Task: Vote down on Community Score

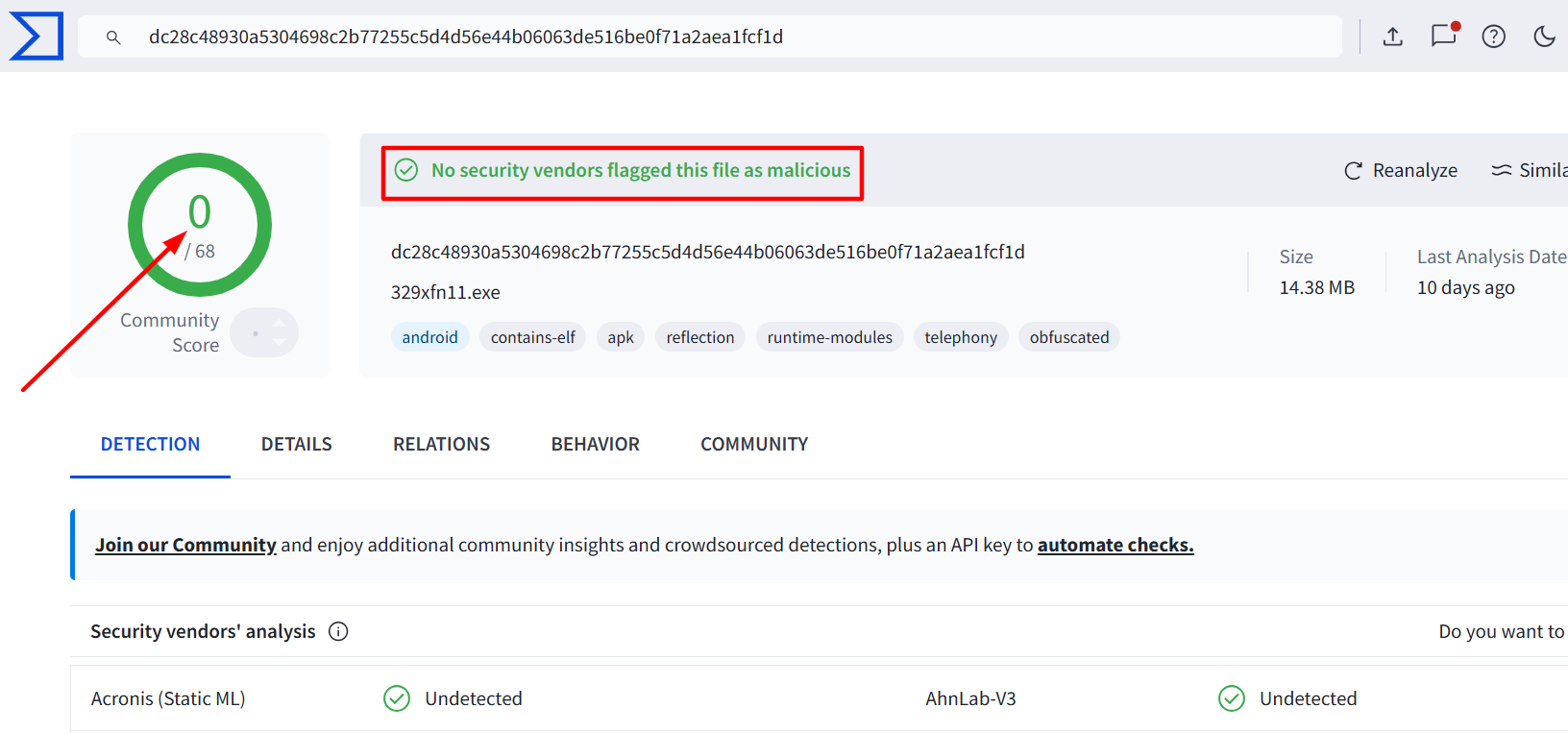Action: click(279, 342)
